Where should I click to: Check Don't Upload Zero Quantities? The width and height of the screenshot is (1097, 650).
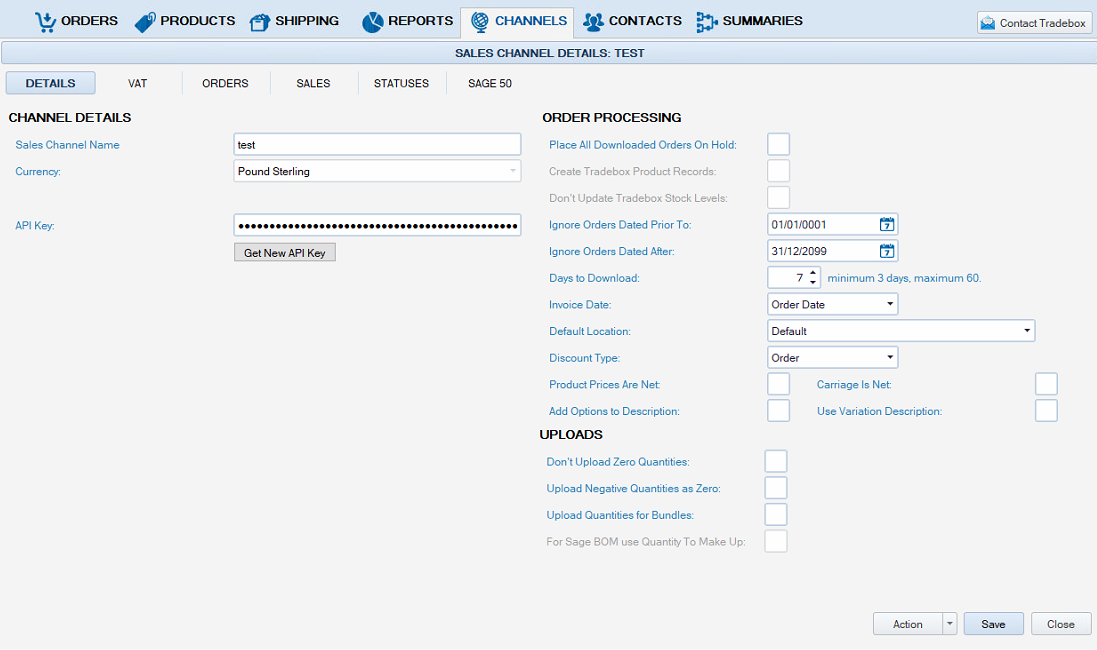point(775,461)
